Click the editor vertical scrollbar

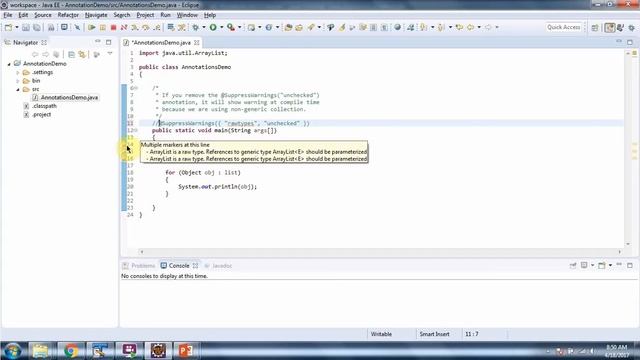click(x=628, y=148)
